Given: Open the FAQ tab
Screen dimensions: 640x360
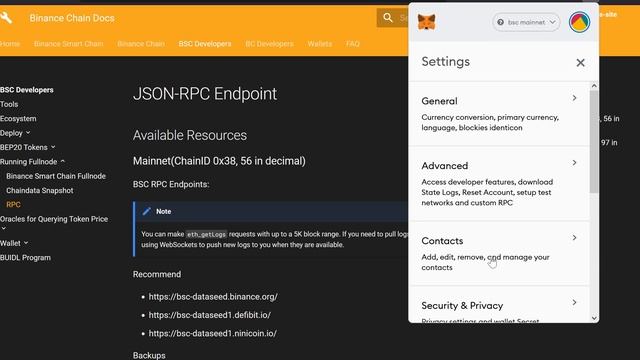Looking at the screenshot, I should click(x=353, y=44).
